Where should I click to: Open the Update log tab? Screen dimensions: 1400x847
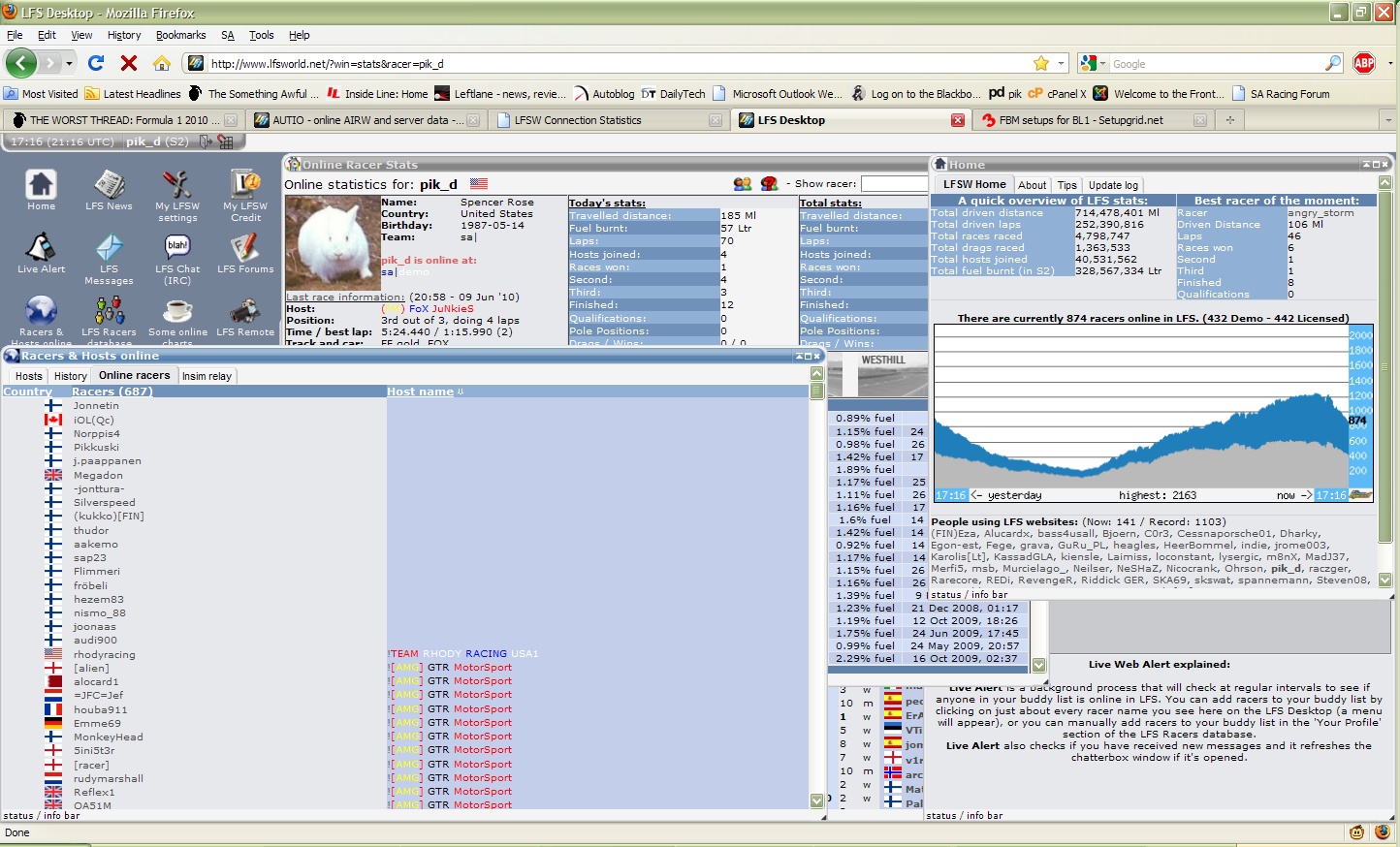tap(1113, 185)
